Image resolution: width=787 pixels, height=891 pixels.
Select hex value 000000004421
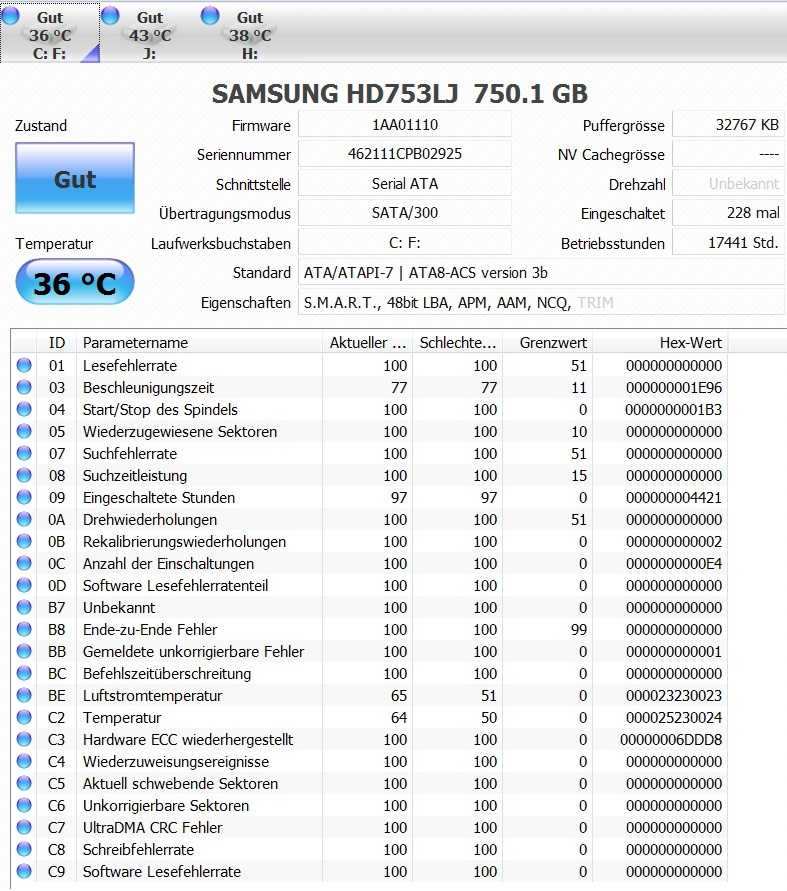(673, 497)
